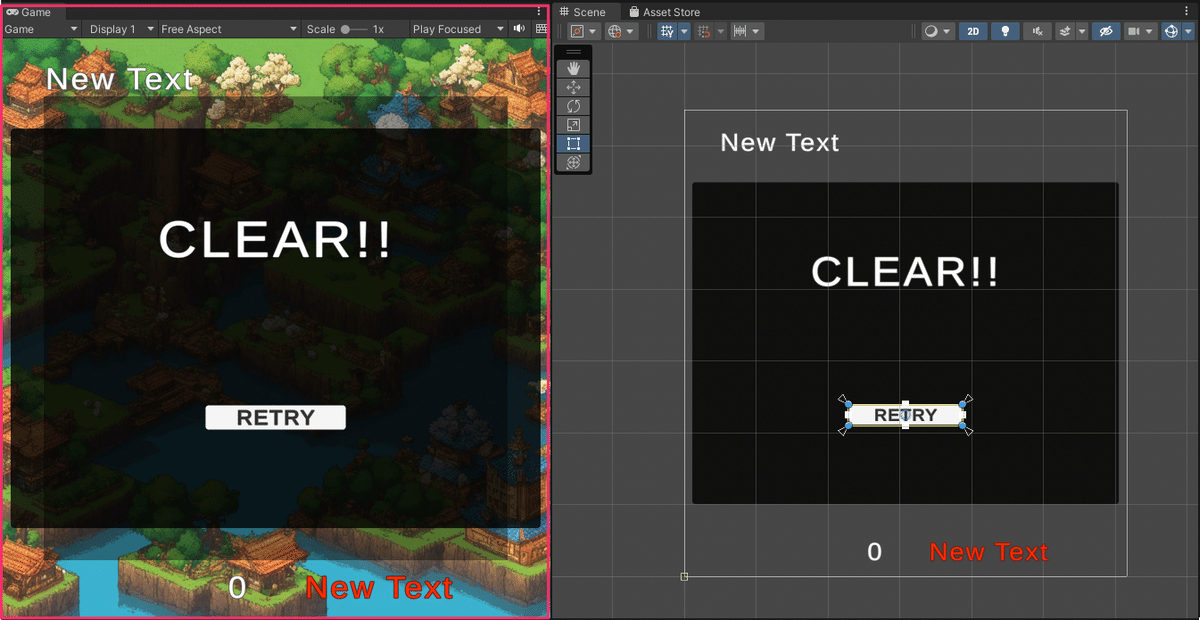
Task: Open the draw mode dropdown arrow
Action: tap(948, 31)
